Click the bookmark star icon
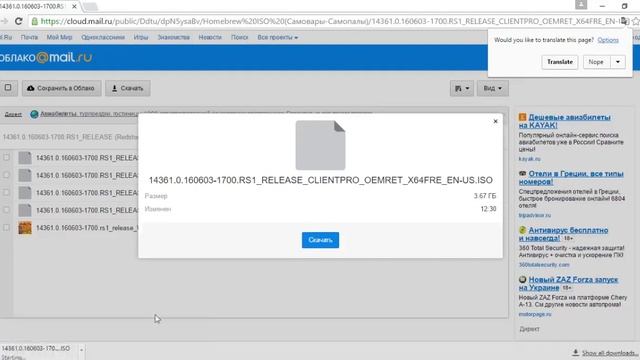Screen dimensions: 640x360 tap(636, 21)
